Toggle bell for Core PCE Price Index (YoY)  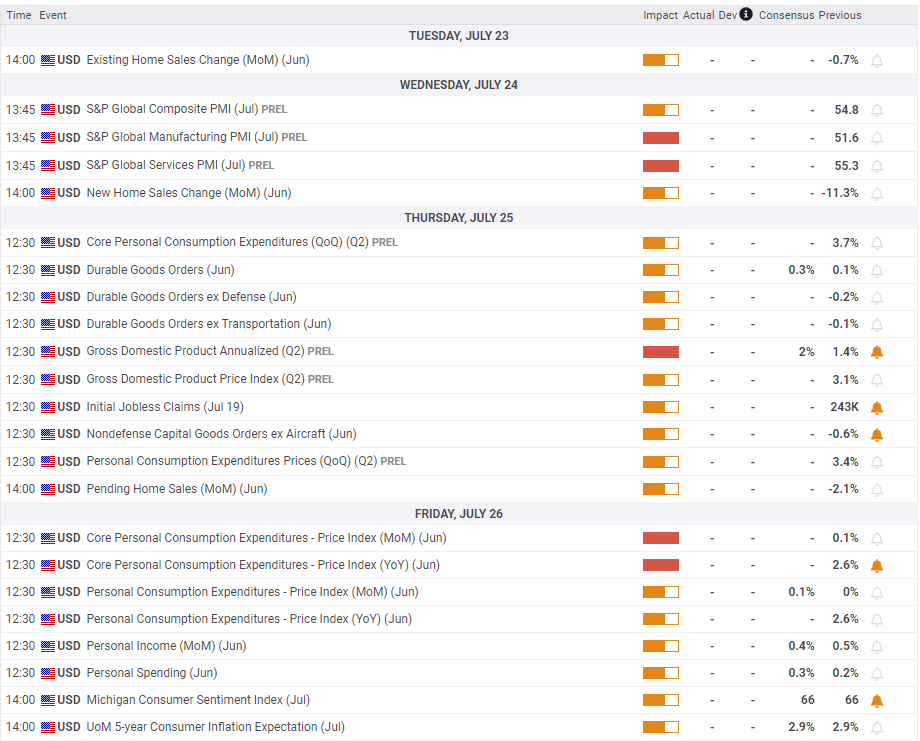(x=877, y=566)
